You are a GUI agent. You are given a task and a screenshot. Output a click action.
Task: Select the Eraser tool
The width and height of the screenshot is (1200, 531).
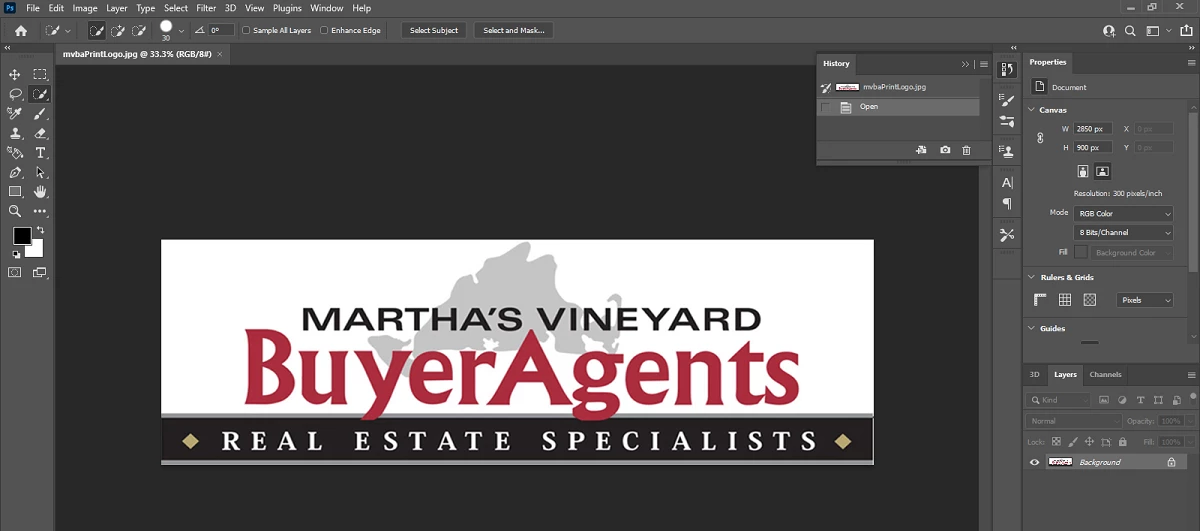click(x=40, y=133)
